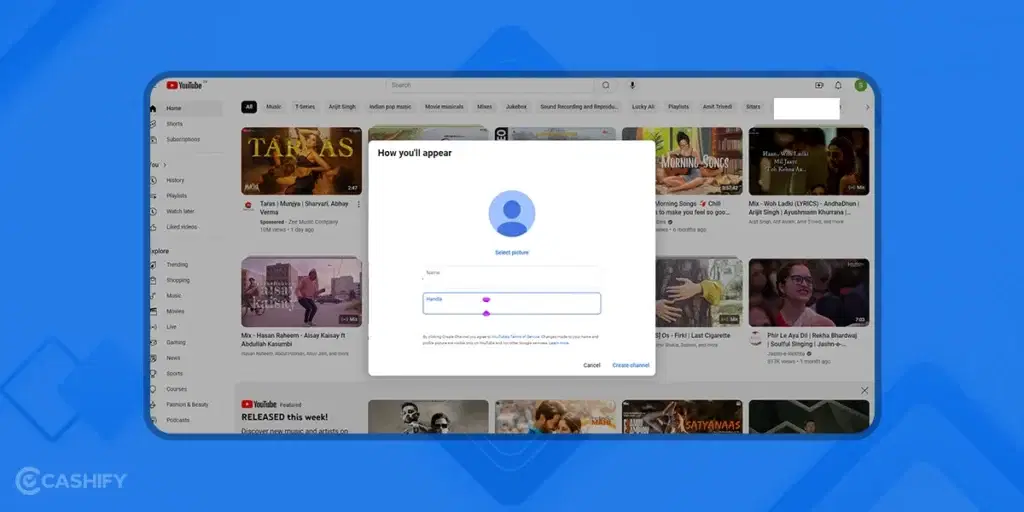This screenshot has height=512, width=1024.
Task: Select the Movie musicals chip
Action: point(444,107)
